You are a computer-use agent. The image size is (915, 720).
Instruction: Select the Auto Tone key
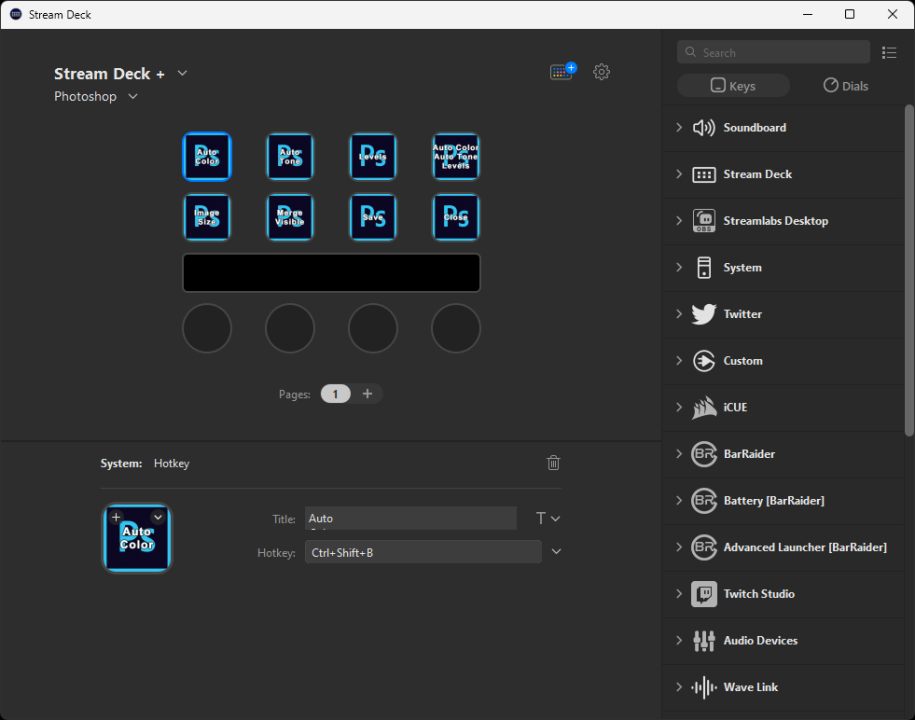click(290, 156)
